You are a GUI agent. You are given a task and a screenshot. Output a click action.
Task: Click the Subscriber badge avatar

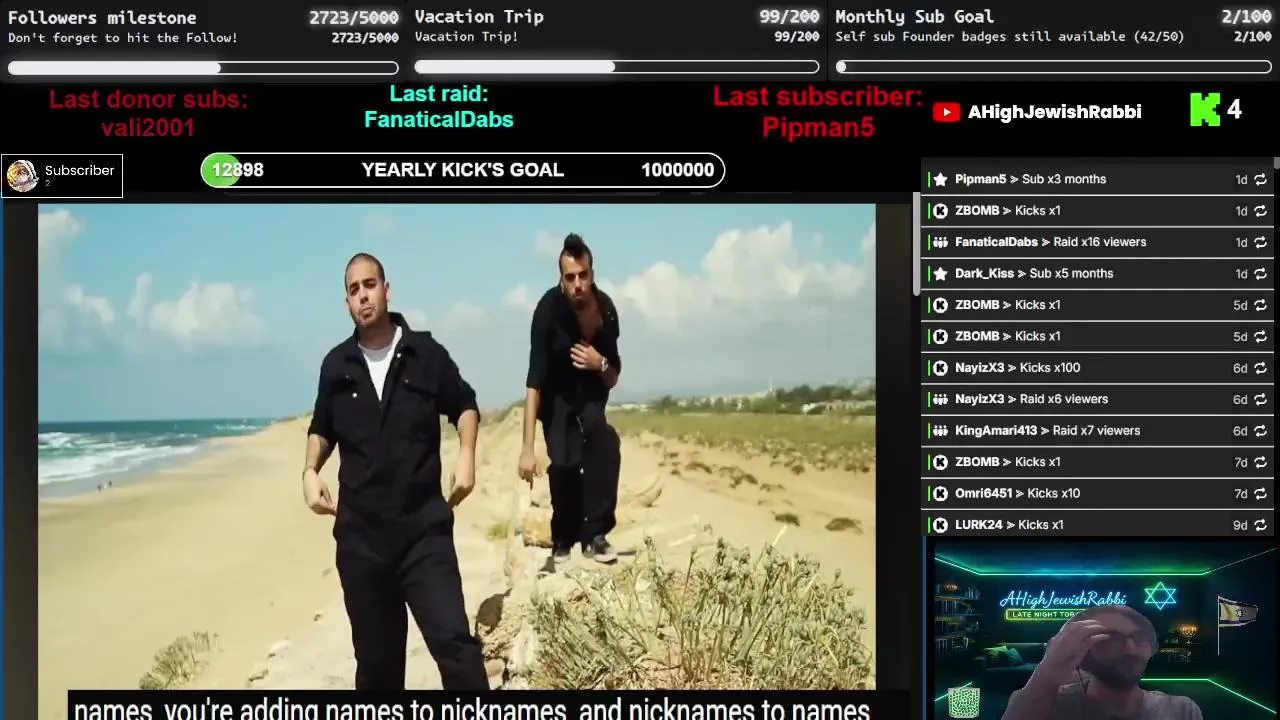[22, 176]
